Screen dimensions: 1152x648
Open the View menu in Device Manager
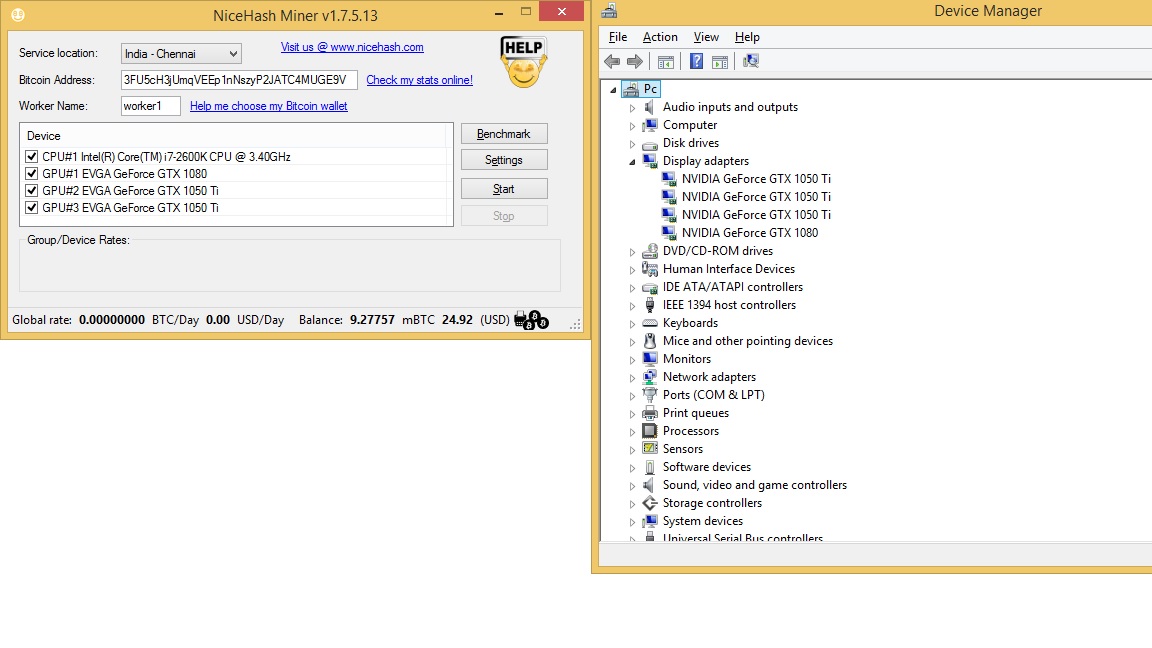click(706, 37)
